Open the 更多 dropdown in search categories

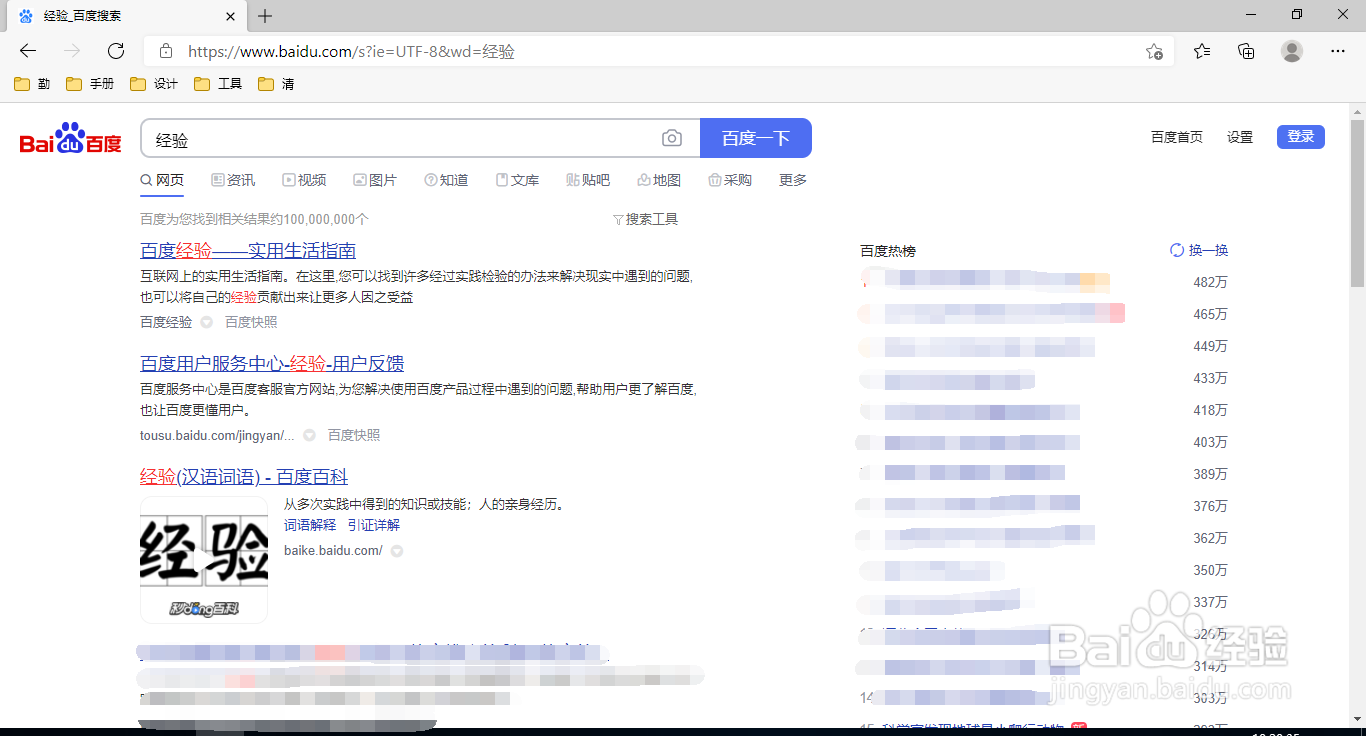click(791, 180)
